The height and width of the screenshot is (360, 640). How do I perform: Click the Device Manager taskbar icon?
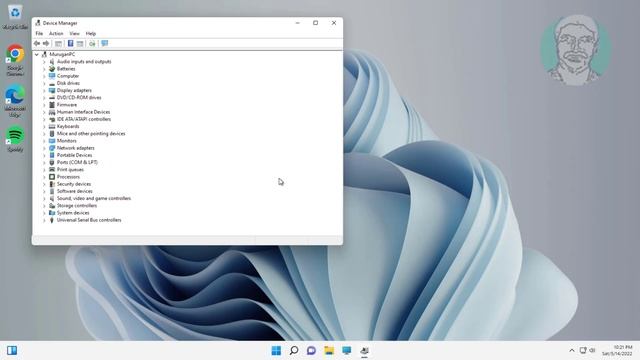click(364, 350)
